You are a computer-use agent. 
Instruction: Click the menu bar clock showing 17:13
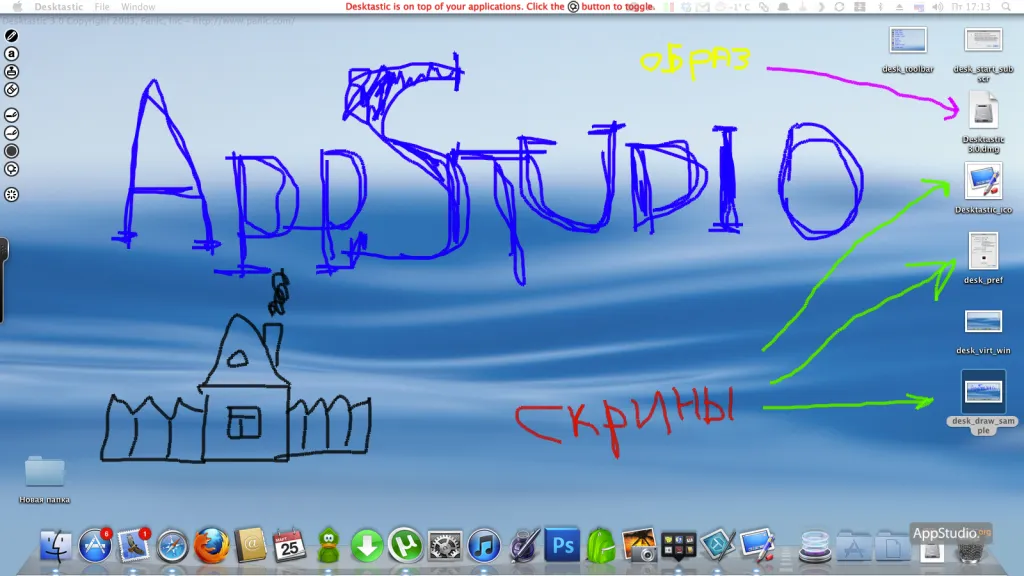click(971, 7)
